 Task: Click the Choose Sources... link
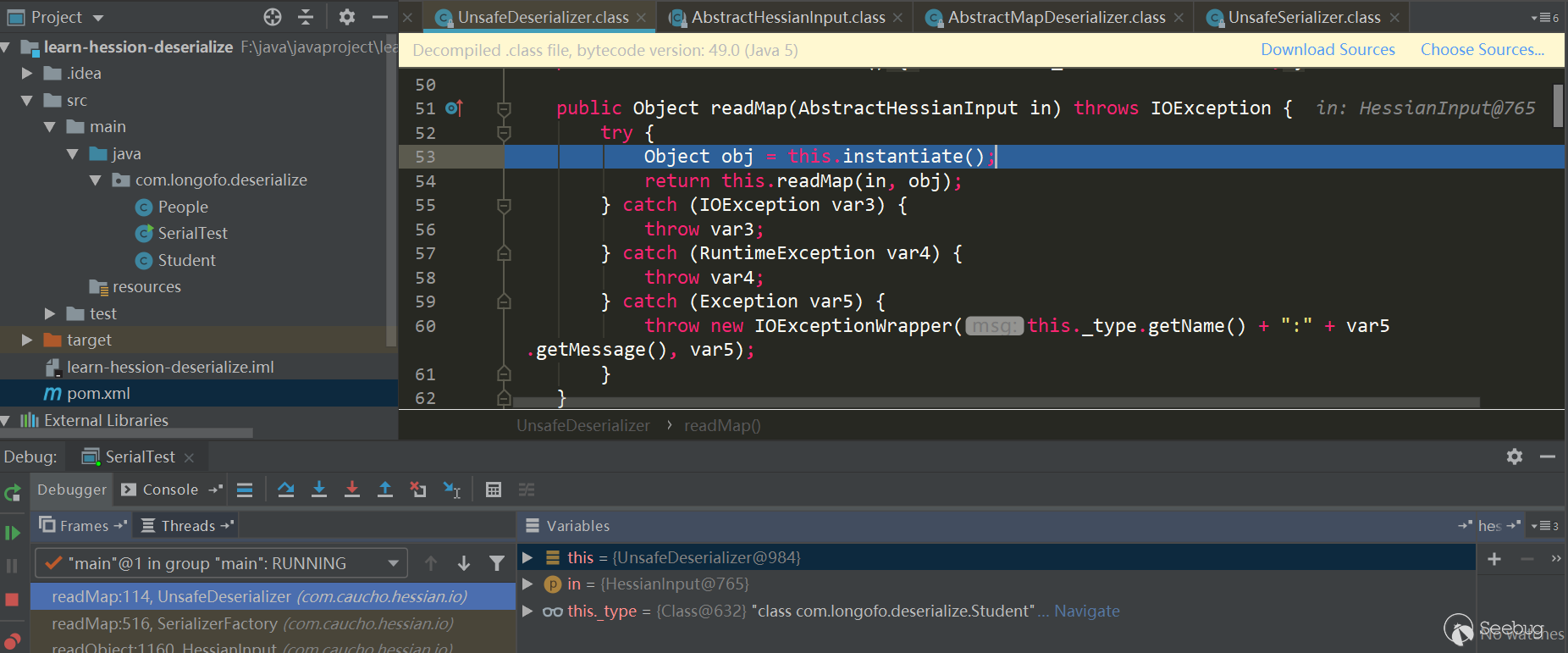1482,50
